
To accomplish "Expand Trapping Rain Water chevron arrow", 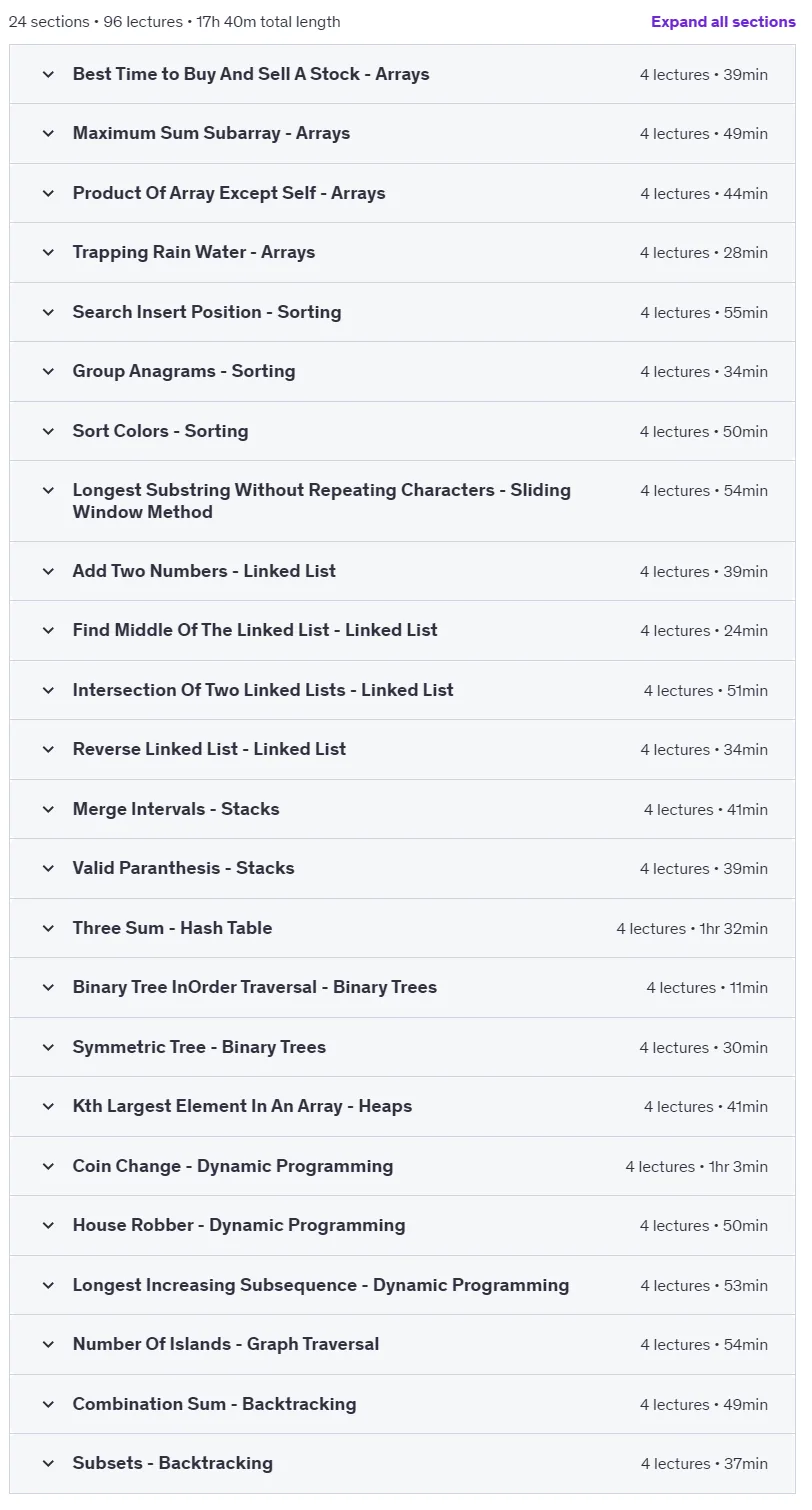I will click(x=48, y=253).
